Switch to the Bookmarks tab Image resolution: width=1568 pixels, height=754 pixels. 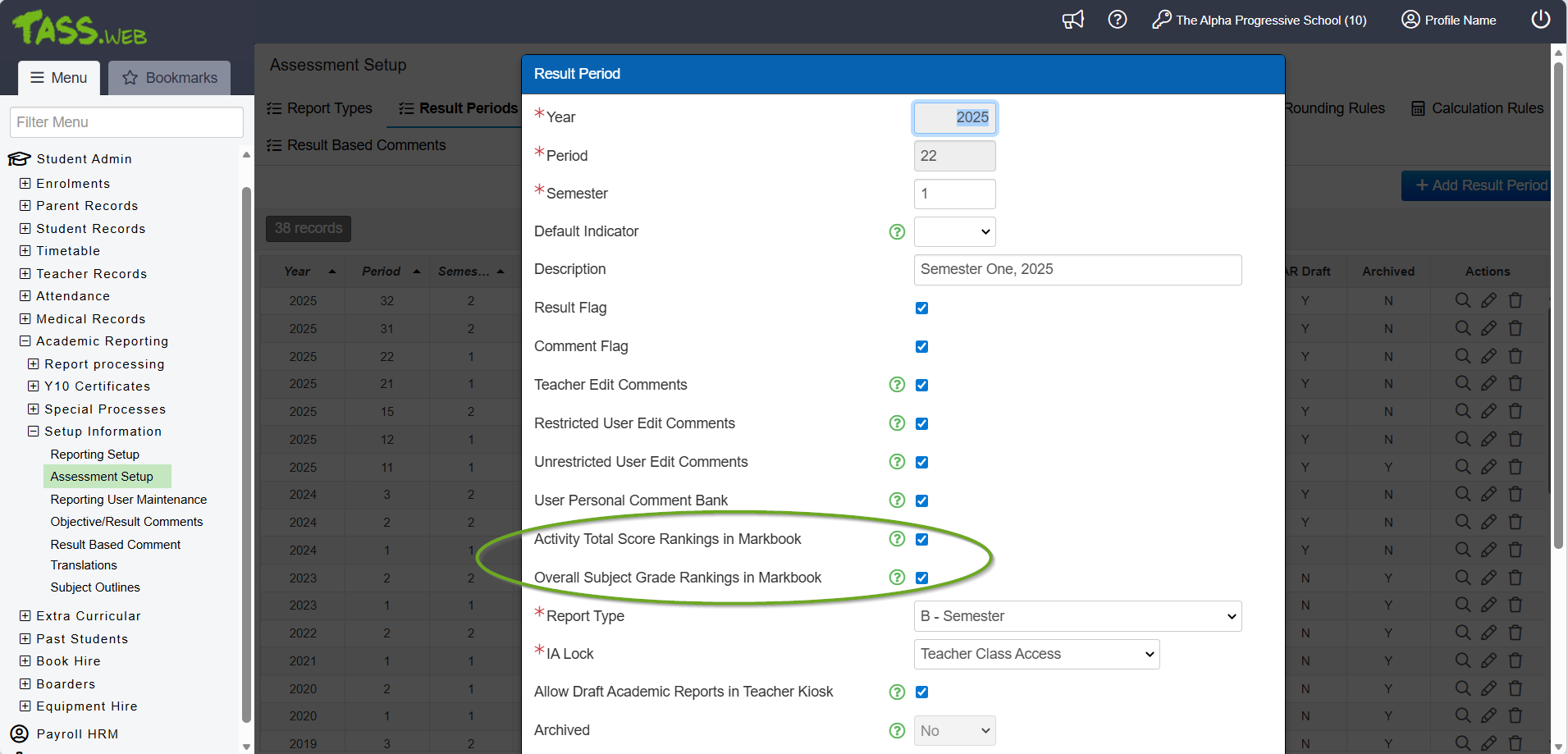click(169, 78)
